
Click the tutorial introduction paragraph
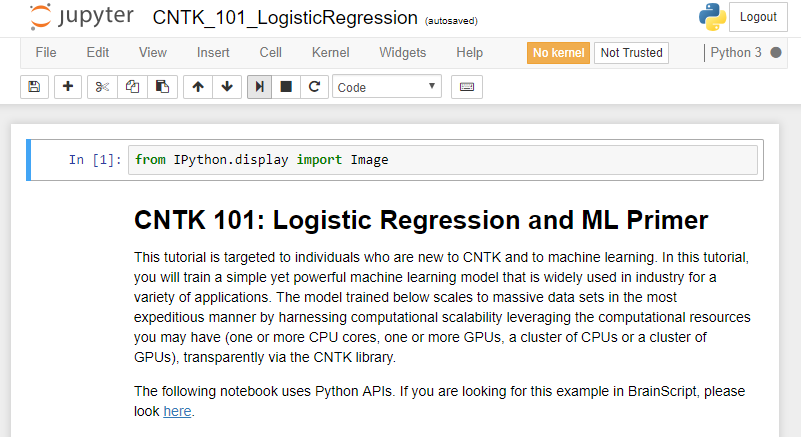[442, 307]
